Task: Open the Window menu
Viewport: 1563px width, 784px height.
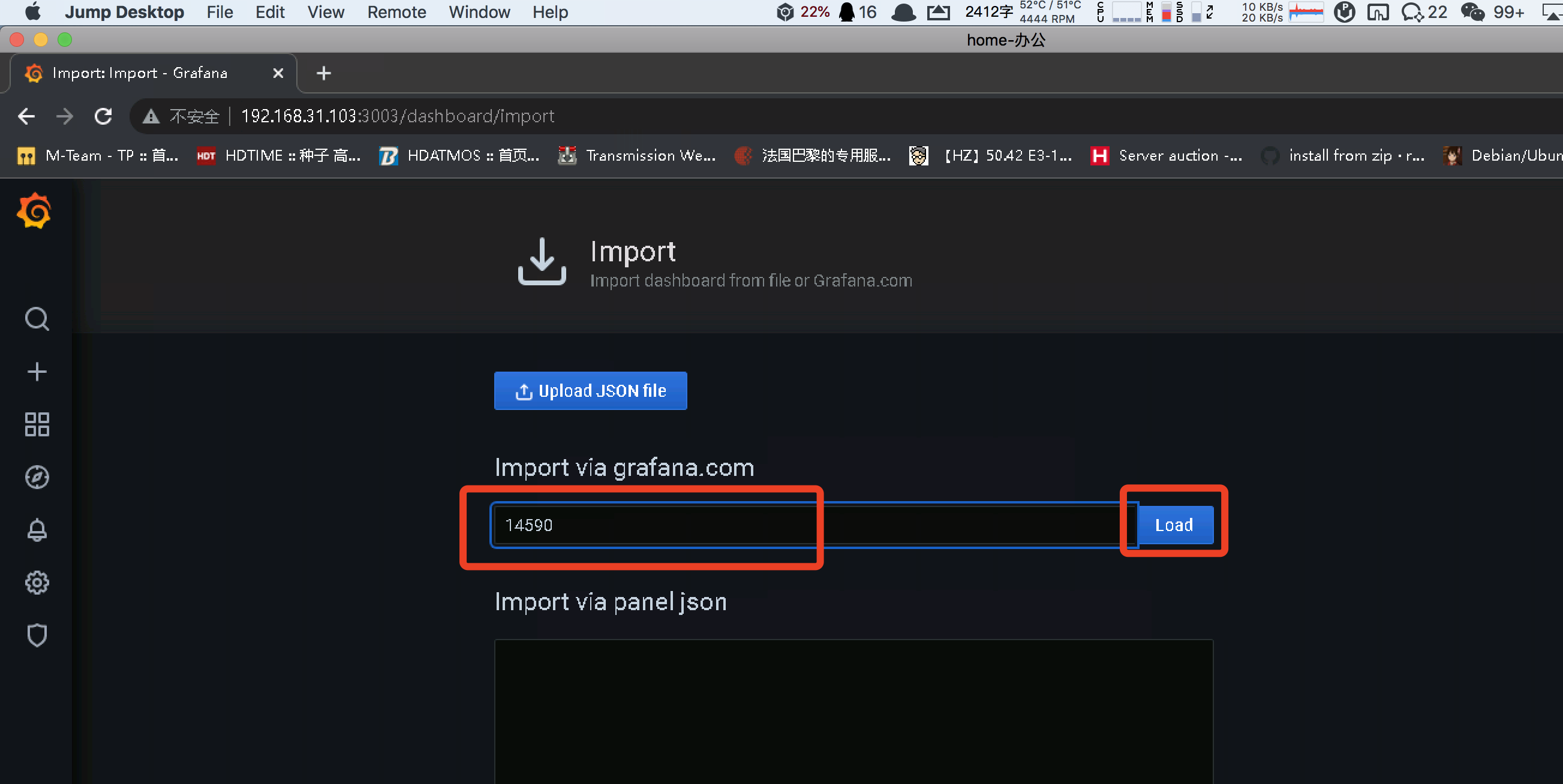Action: pyautogui.click(x=479, y=12)
